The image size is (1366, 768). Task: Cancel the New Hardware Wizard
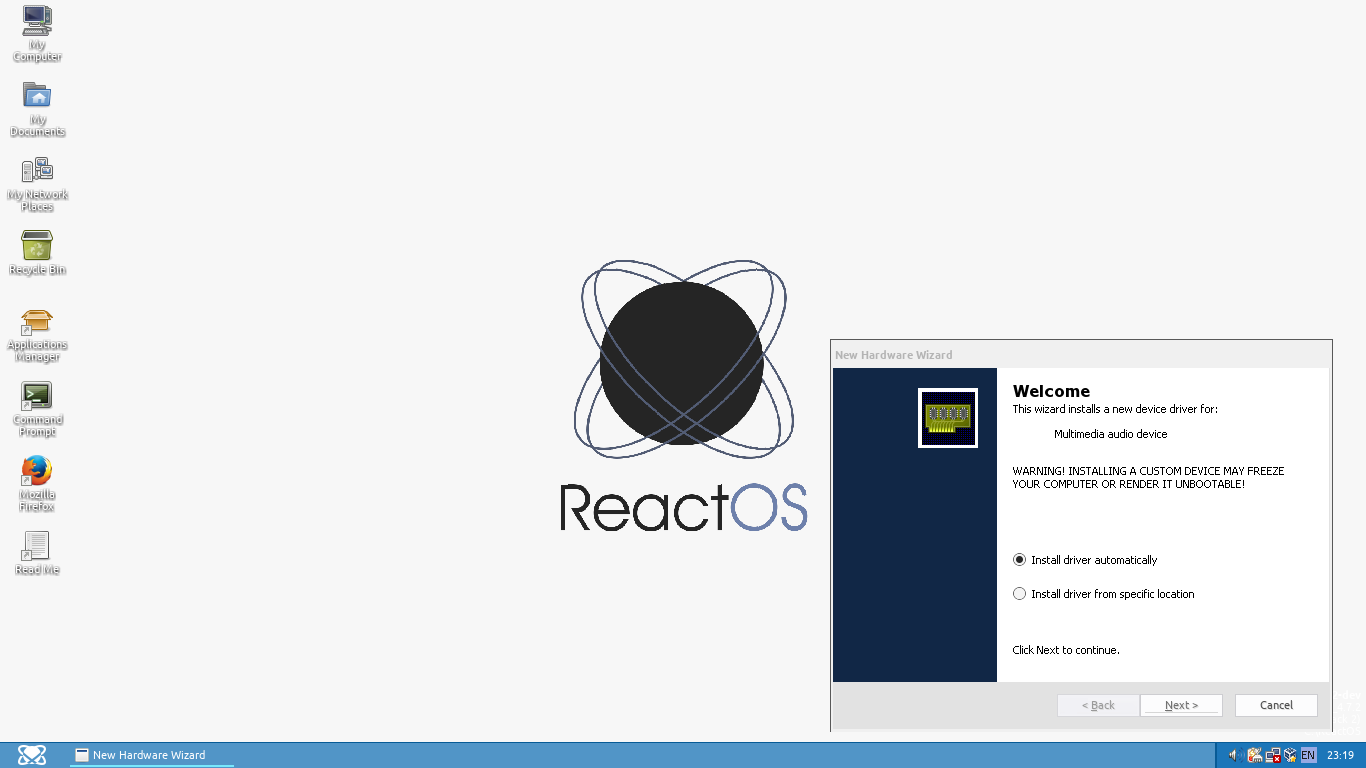coord(1276,705)
